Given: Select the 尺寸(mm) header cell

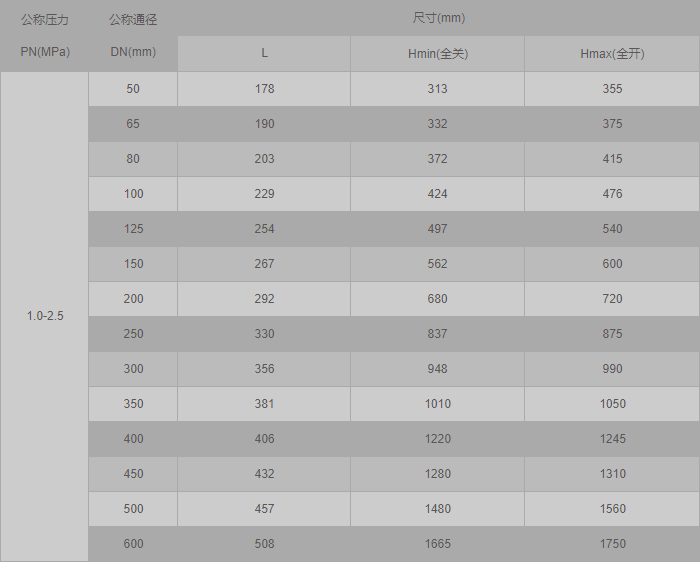Looking at the screenshot, I should tap(438, 18).
